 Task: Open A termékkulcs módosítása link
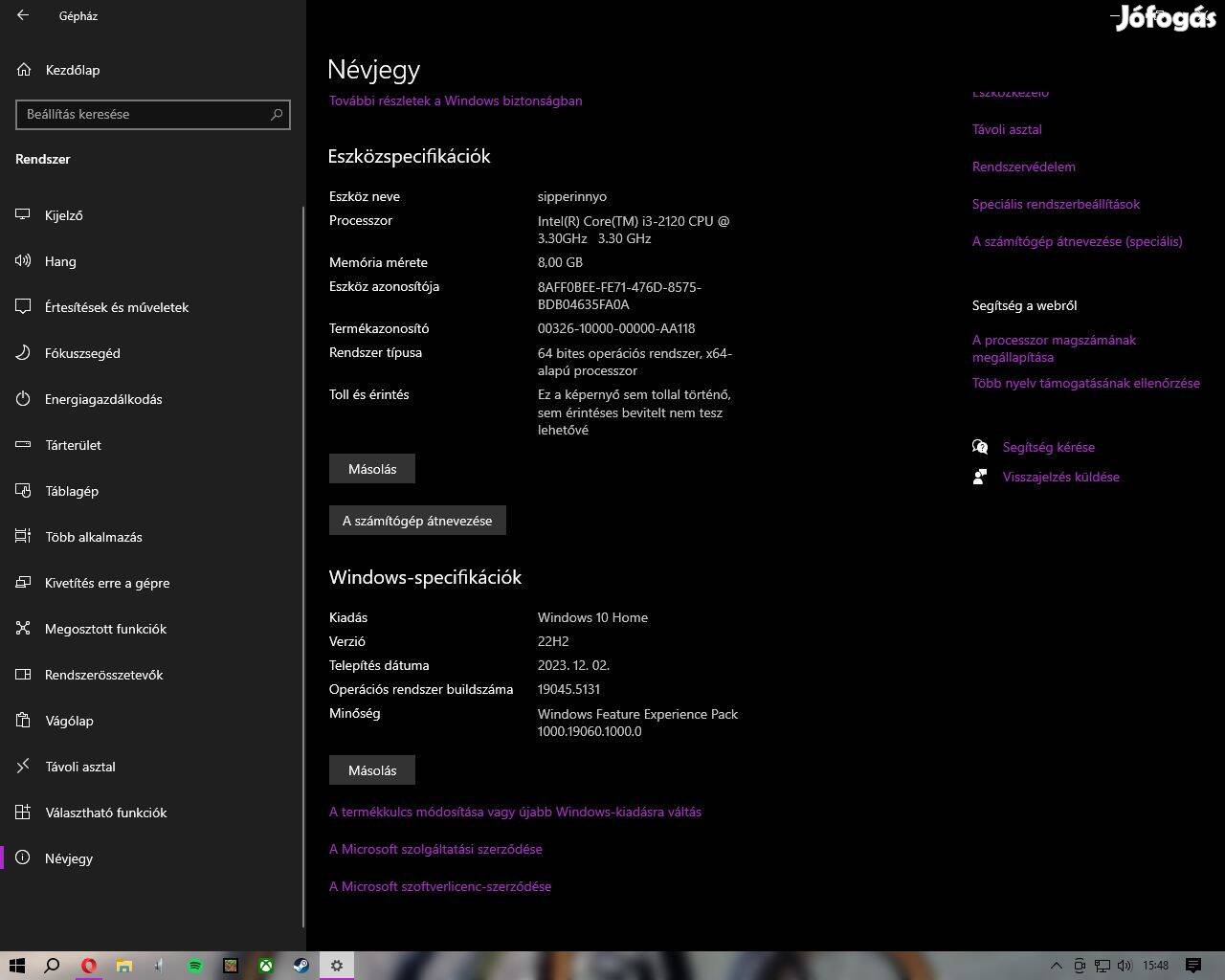(515, 812)
